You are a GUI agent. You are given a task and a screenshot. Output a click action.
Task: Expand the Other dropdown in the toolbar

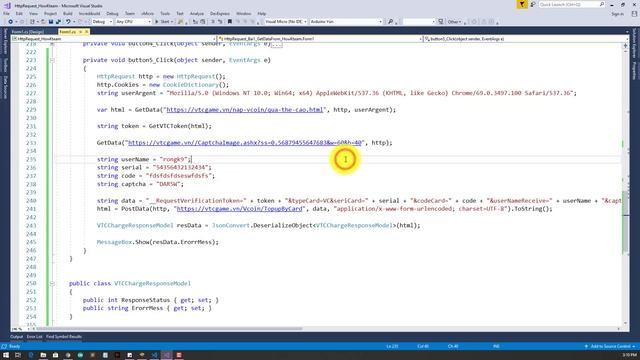(454, 22)
